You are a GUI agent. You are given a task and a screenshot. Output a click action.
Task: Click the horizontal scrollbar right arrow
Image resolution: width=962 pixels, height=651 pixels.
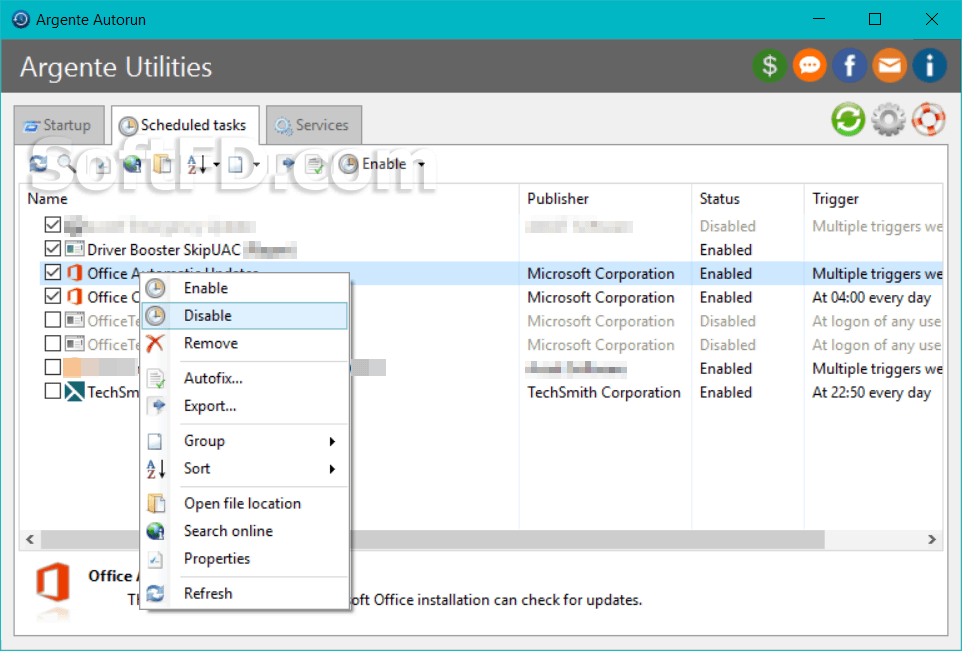[x=932, y=539]
